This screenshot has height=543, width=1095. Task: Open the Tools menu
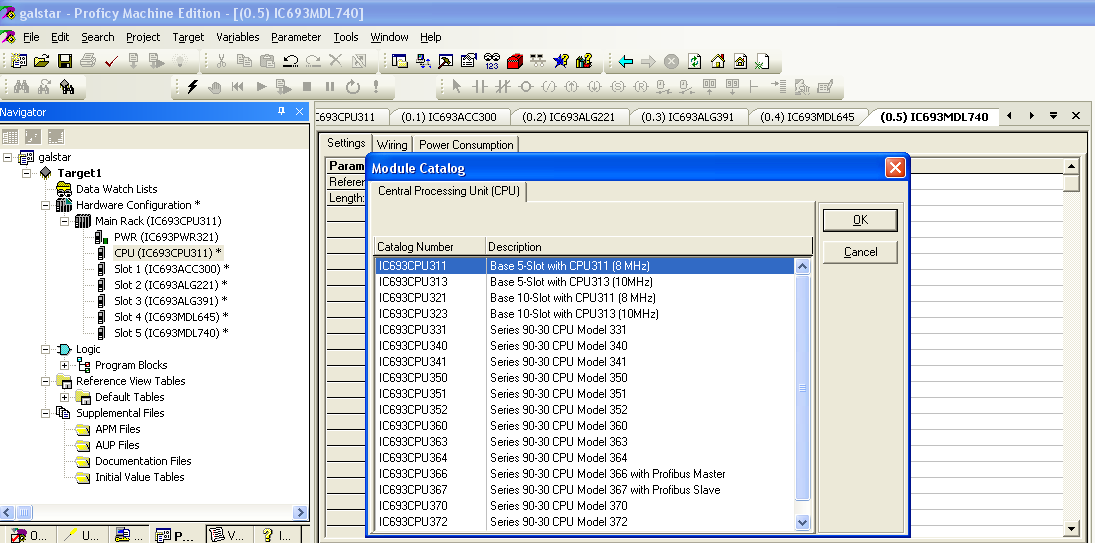coord(346,37)
